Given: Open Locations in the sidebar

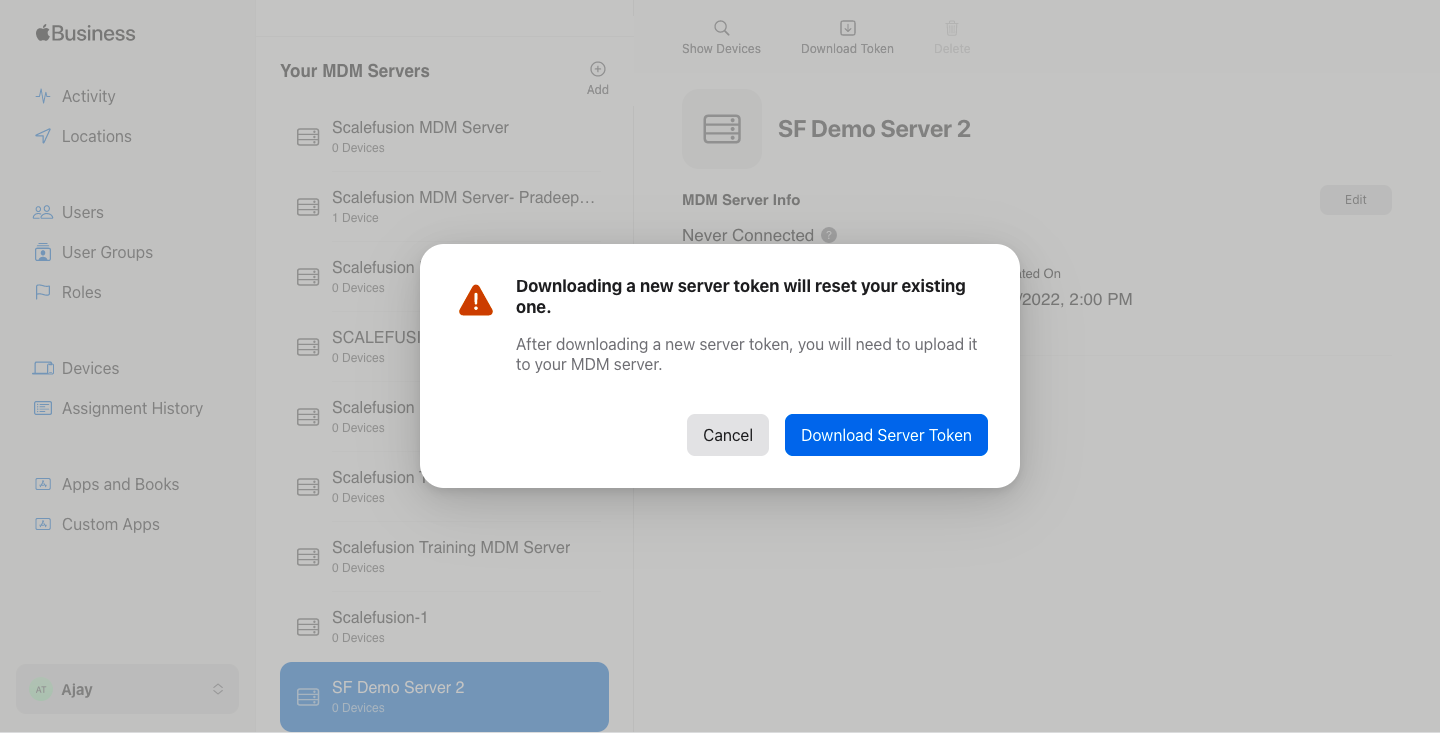Looking at the screenshot, I should (96, 136).
